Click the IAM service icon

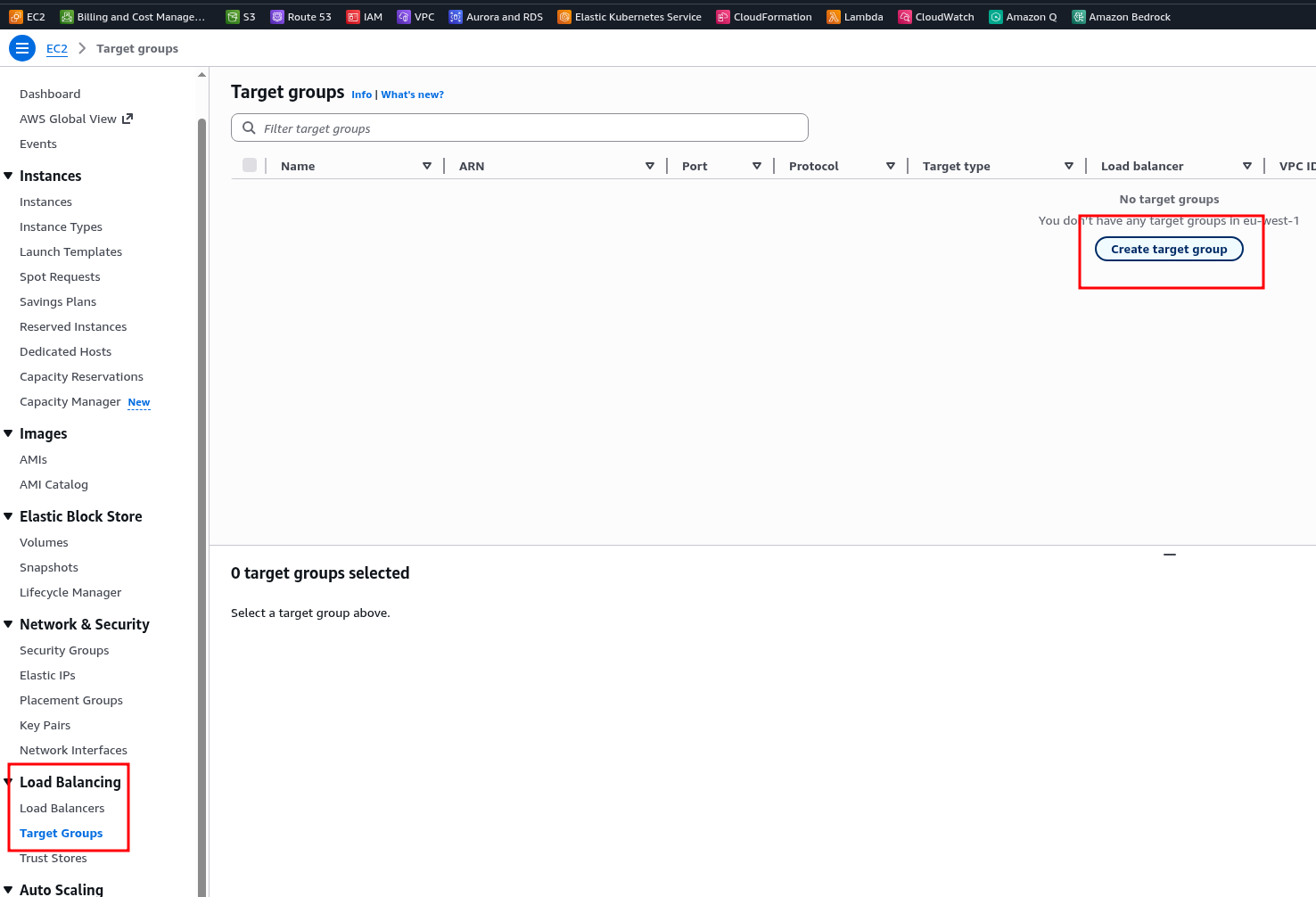353,17
